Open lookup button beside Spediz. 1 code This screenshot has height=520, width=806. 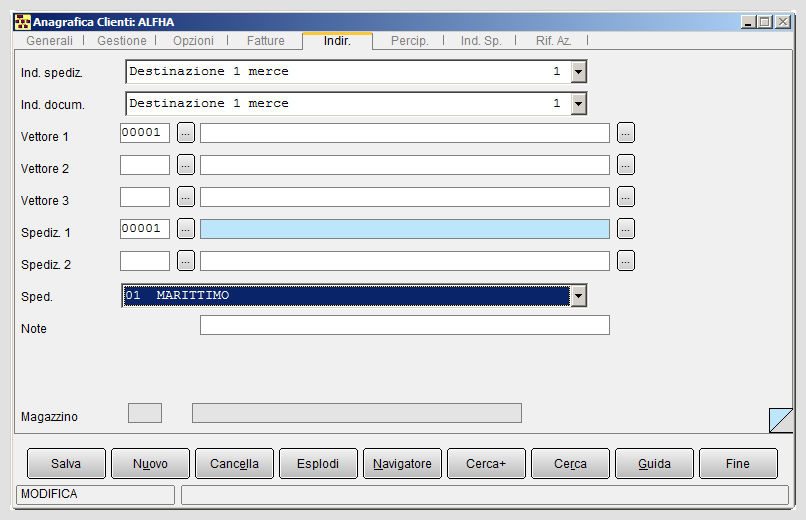click(x=186, y=229)
